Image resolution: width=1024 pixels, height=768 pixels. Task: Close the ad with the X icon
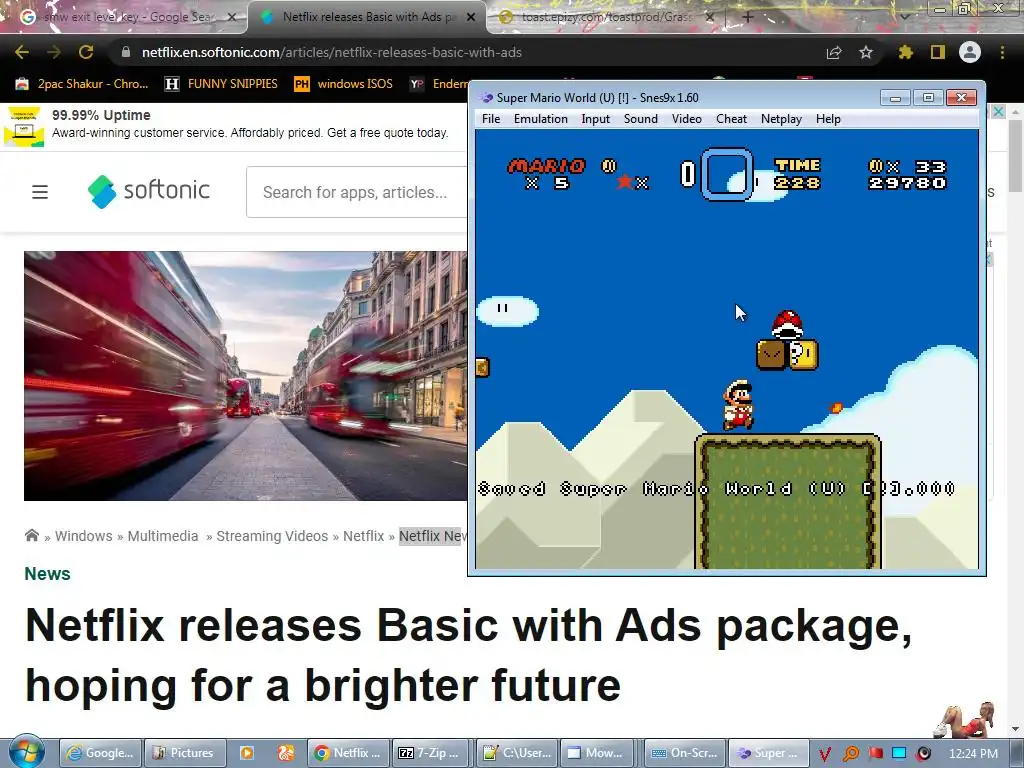(998, 112)
